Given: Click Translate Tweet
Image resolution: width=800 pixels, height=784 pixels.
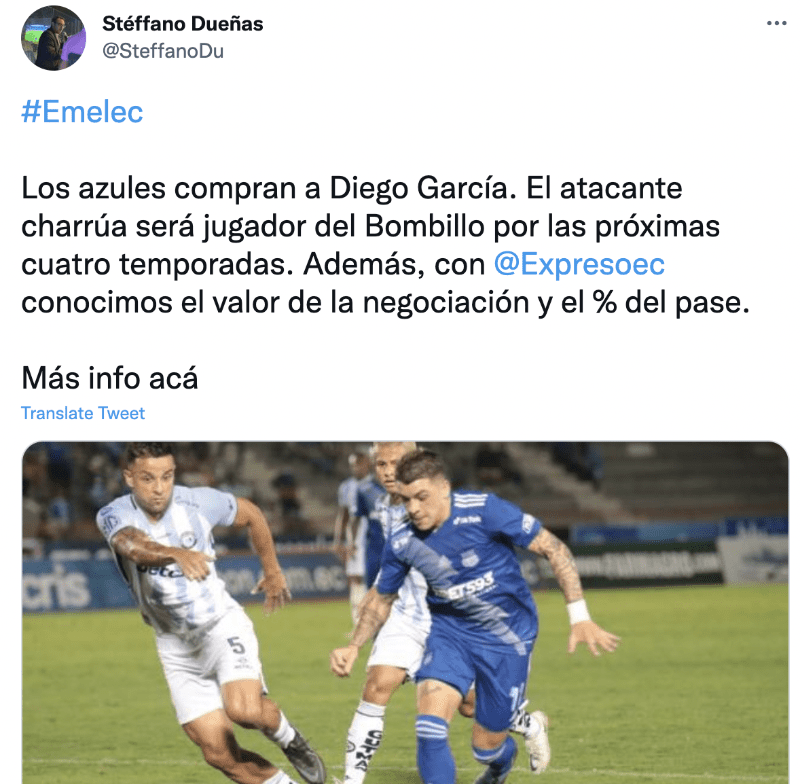Looking at the screenshot, I should point(83,413).
